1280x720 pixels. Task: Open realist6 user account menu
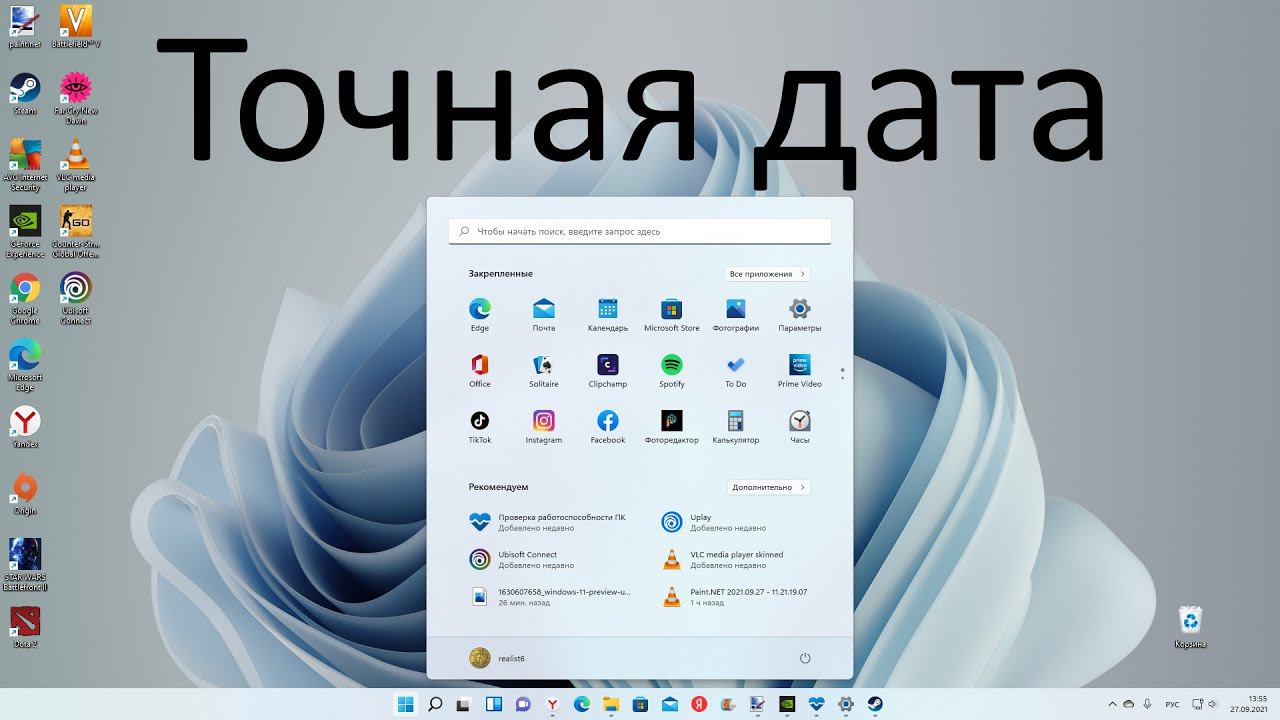[x=497, y=658]
